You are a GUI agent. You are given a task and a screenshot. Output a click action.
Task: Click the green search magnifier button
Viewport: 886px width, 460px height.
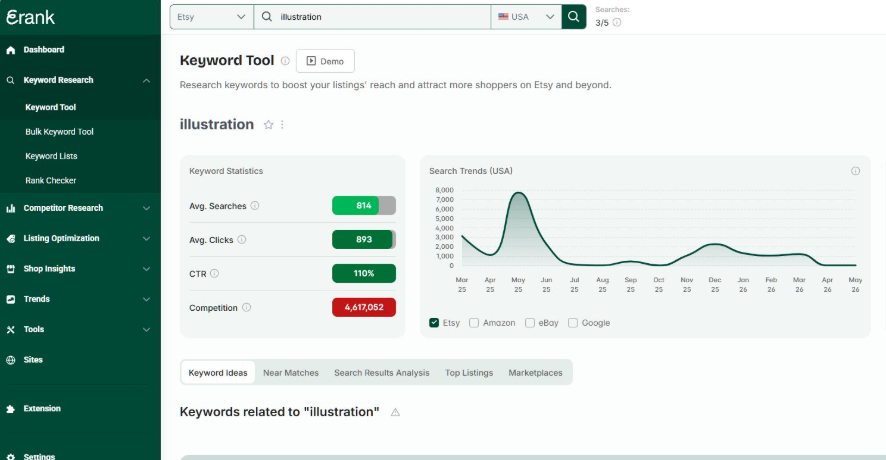[x=574, y=17]
